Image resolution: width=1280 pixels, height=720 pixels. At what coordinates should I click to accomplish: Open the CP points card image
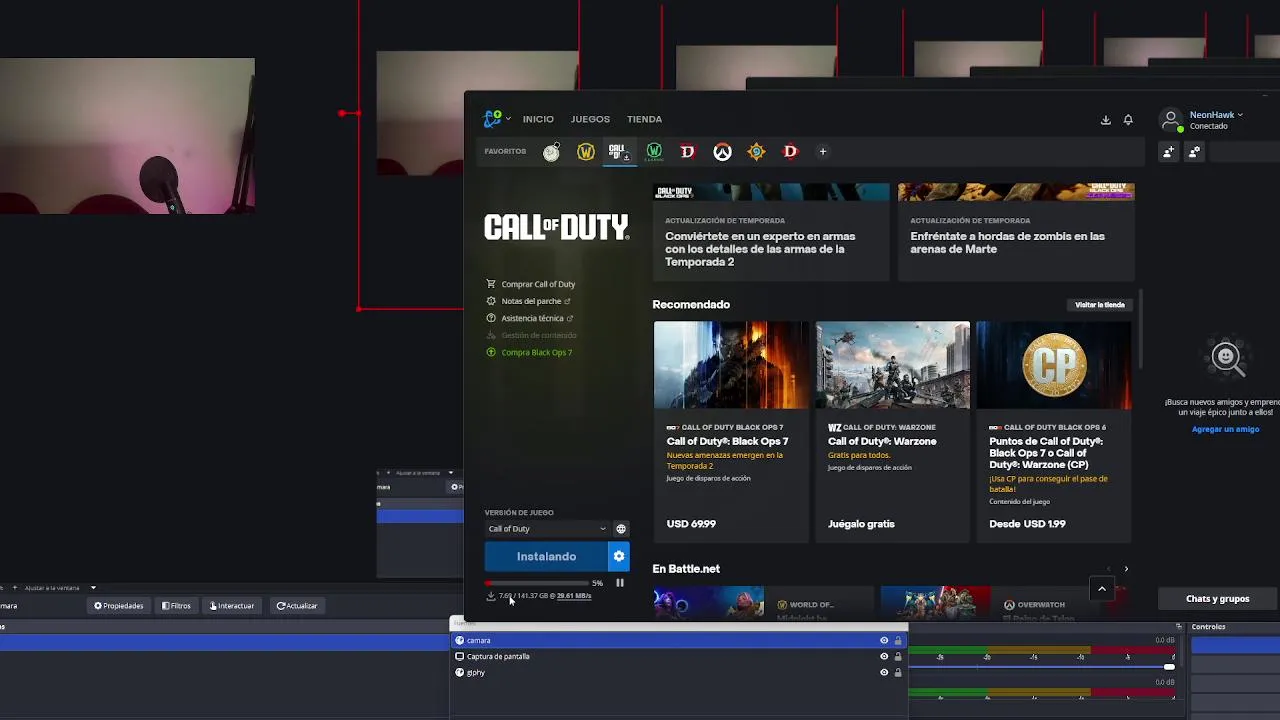click(x=1054, y=365)
